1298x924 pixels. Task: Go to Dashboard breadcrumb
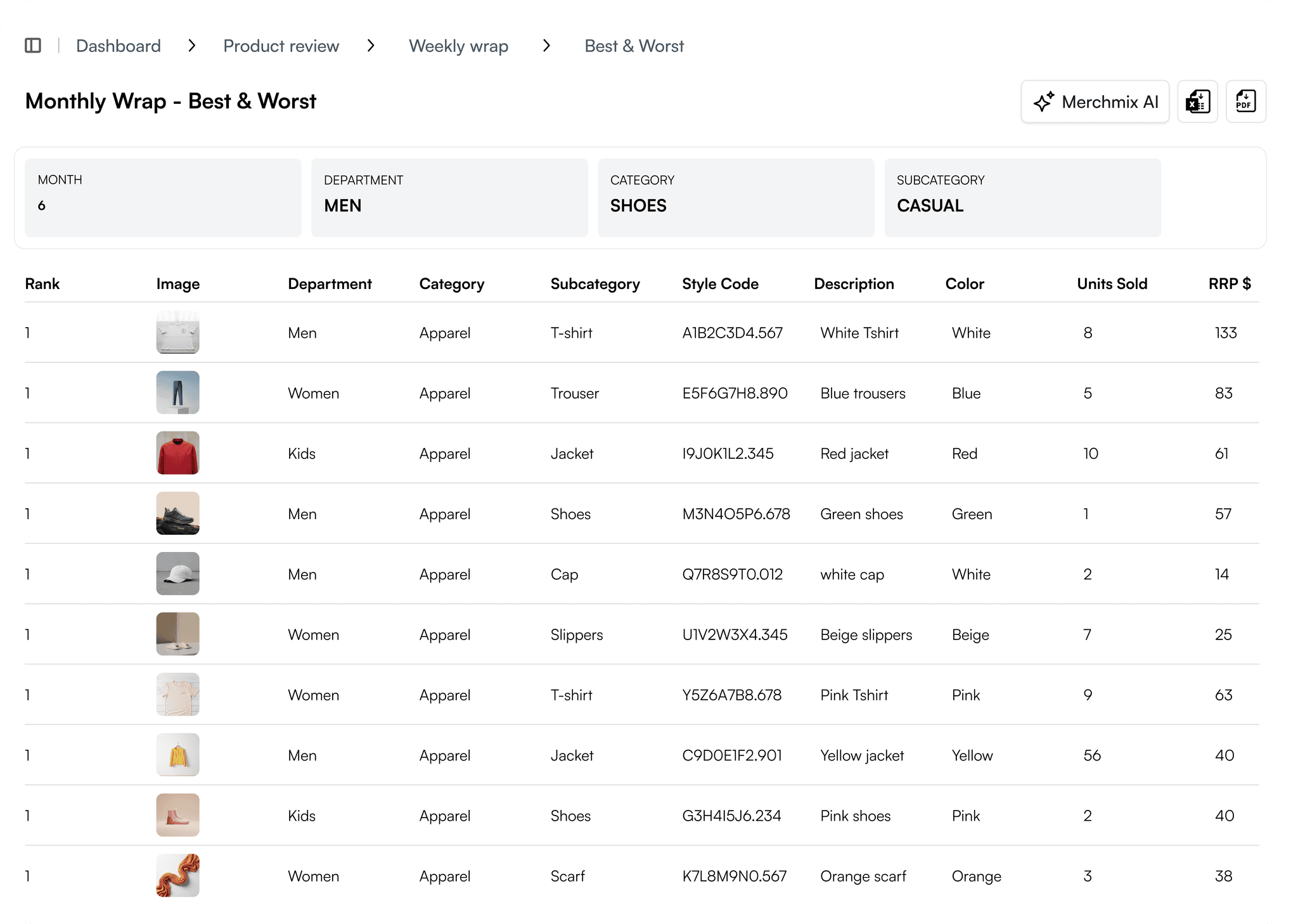tap(119, 46)
